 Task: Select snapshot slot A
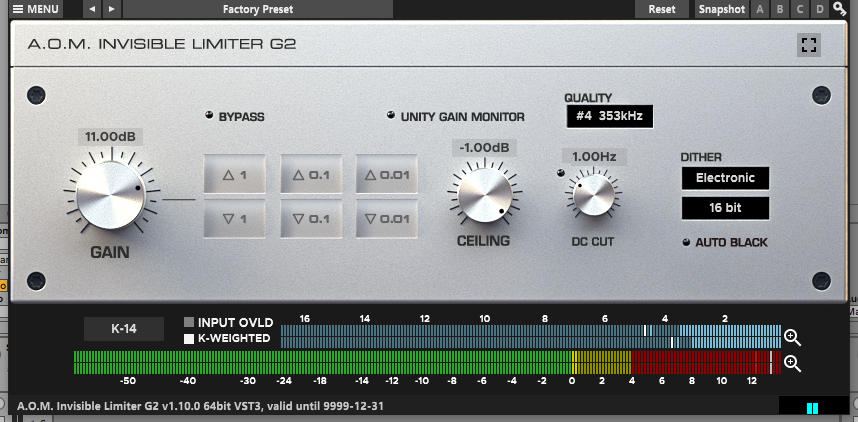760,9
